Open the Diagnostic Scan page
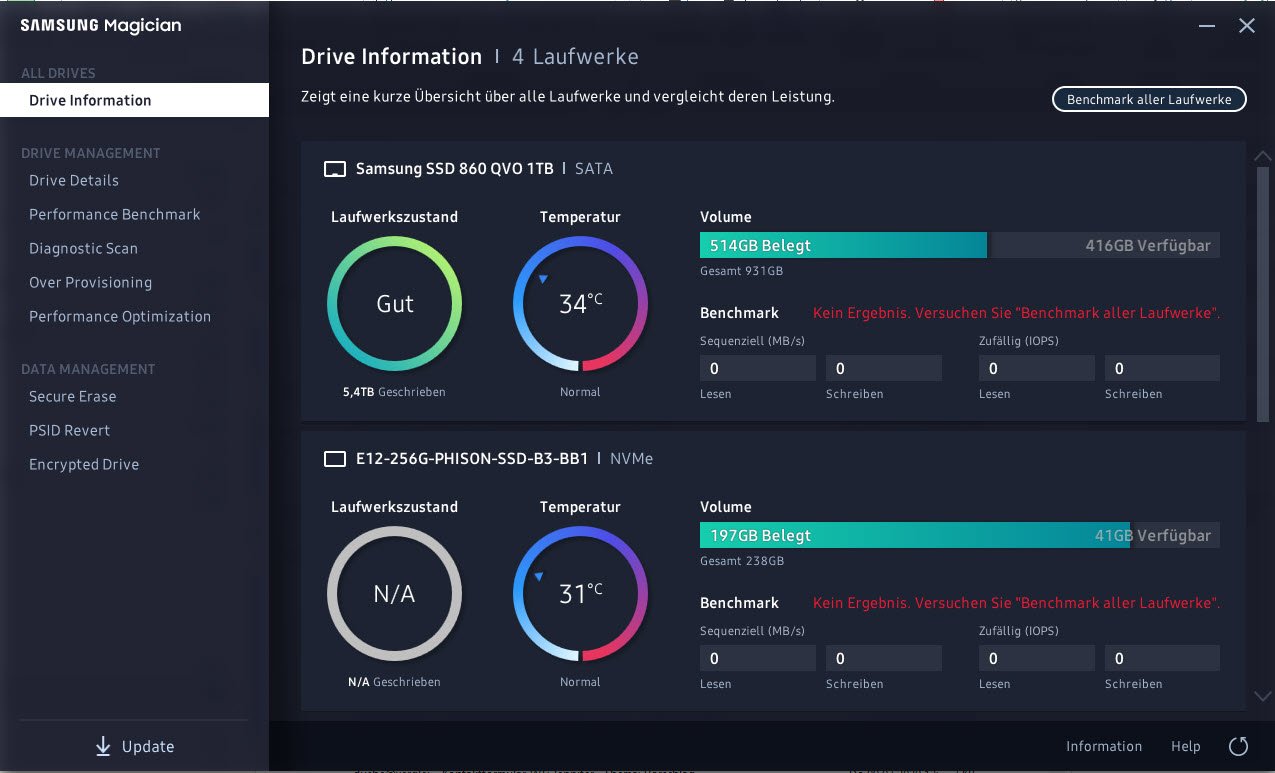This screenshot has height=773, width=1275. tap(83, 248)
